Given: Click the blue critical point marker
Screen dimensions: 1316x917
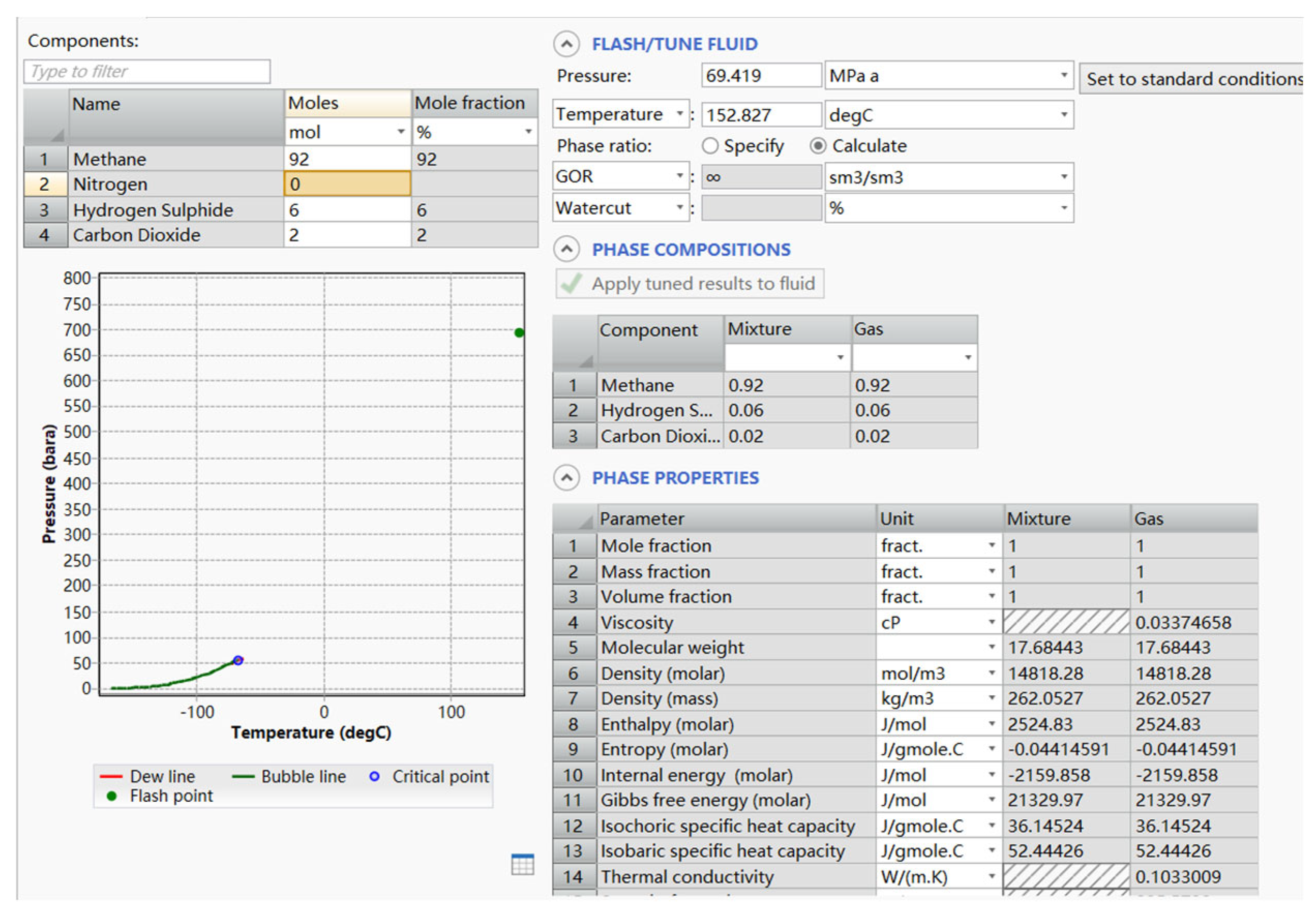Looking at the screenshot, I should pos(238,660).
